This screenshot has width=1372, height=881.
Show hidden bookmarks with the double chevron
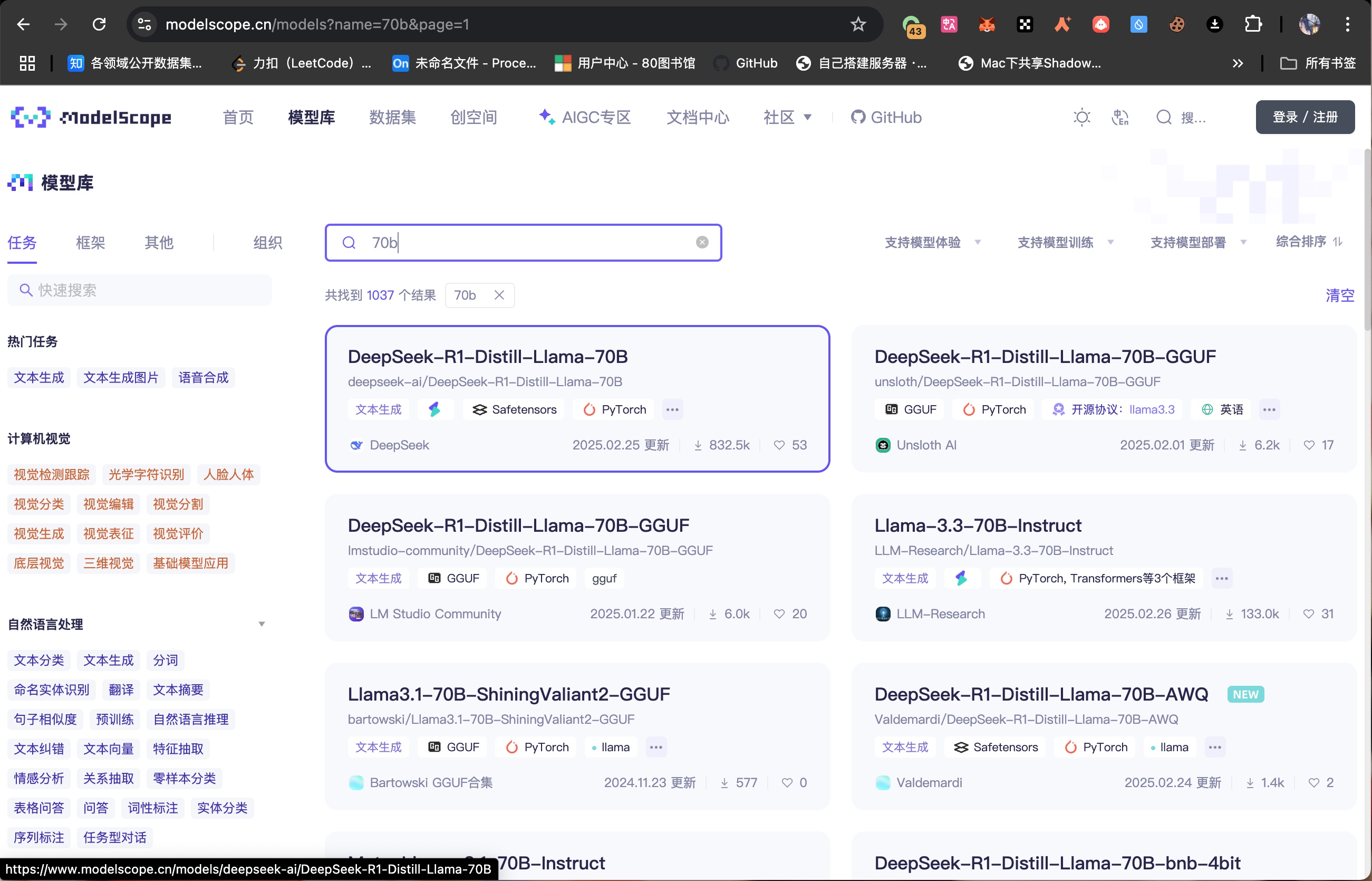[1238, 63]
